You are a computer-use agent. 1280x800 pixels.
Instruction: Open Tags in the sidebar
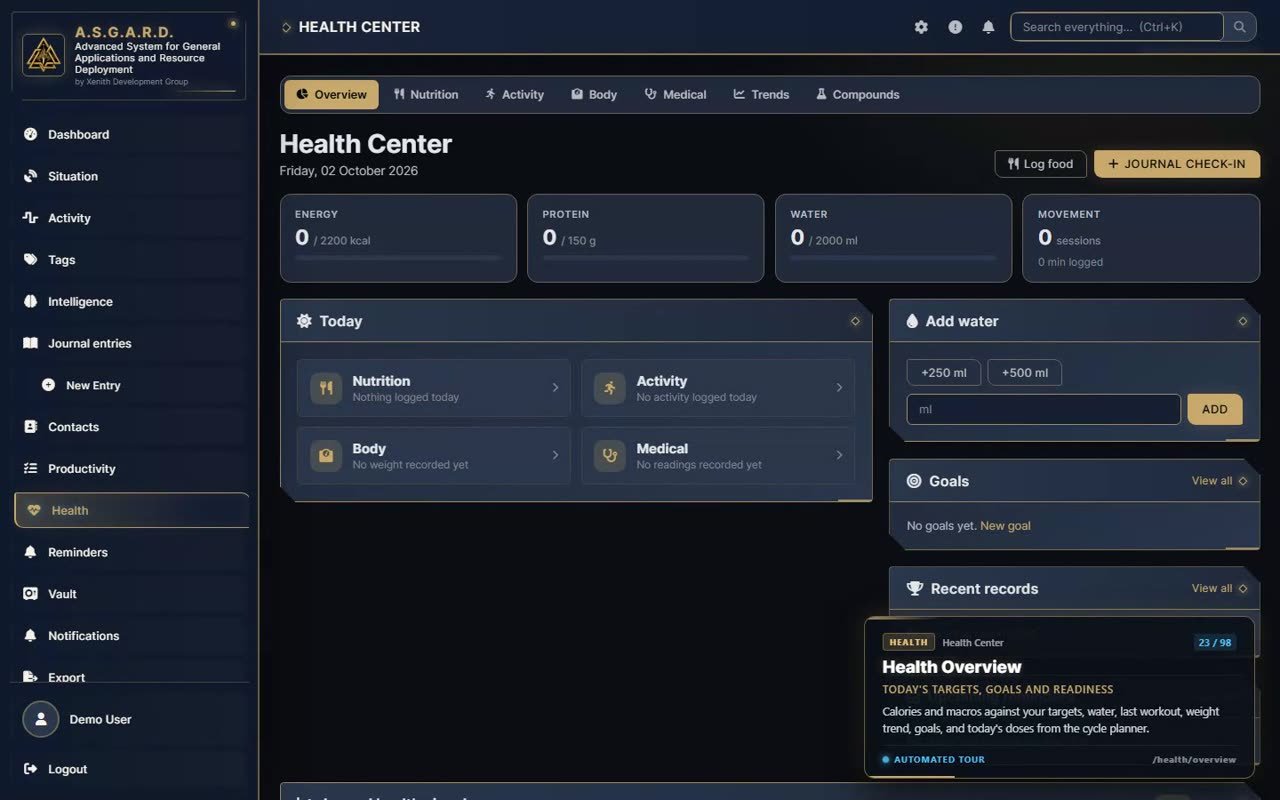point(130,260)
